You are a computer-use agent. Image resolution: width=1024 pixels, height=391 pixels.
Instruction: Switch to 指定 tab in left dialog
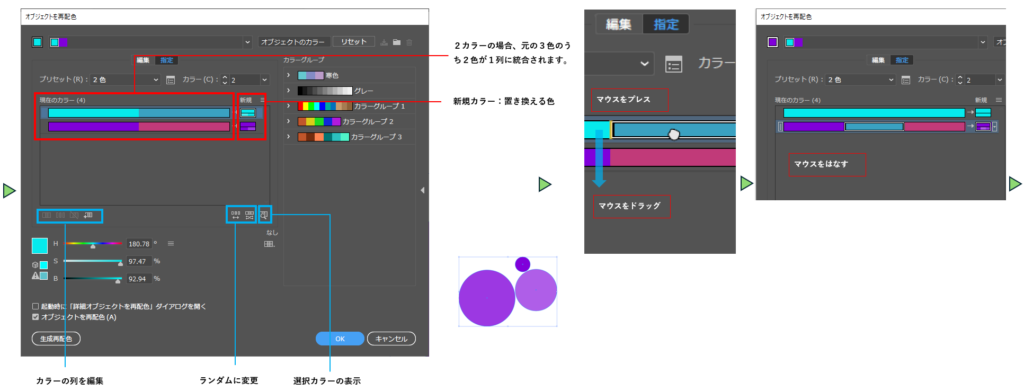pos(166,60)
